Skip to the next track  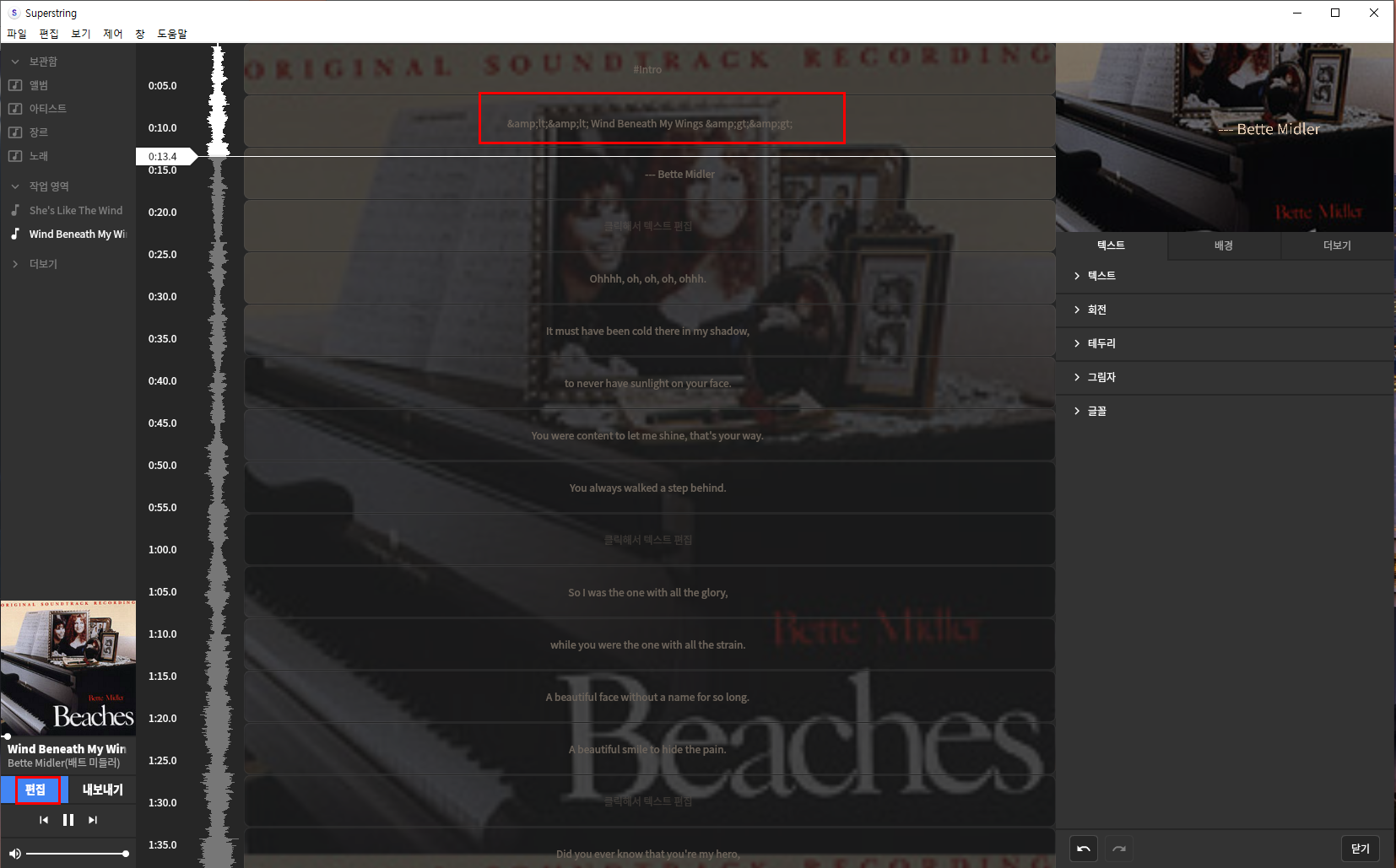tap(93, 820)
